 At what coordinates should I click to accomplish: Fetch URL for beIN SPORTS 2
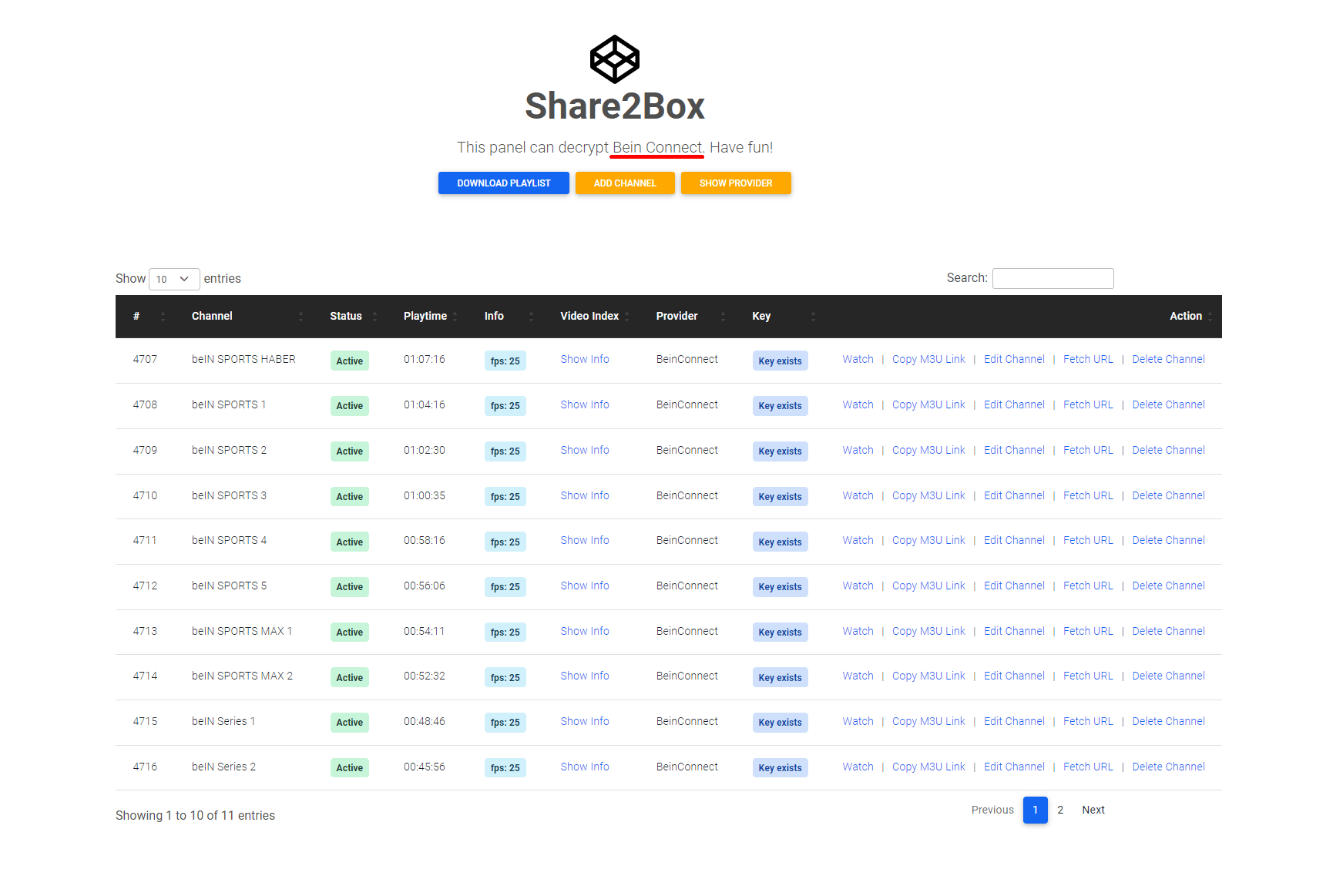pyautogui.click(x=1088, y=450)
